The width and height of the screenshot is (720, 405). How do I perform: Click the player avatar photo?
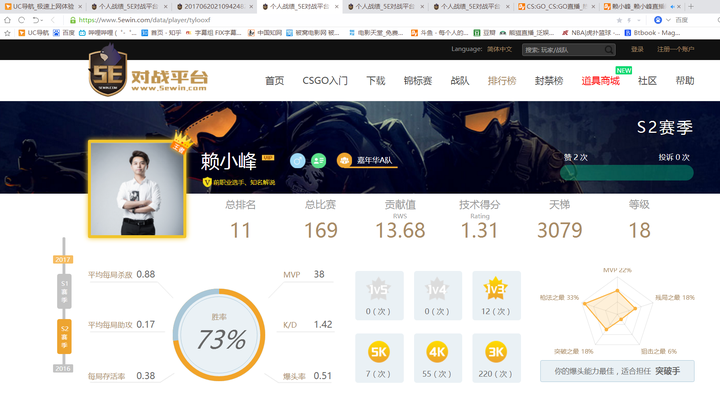tap(137, 189)
